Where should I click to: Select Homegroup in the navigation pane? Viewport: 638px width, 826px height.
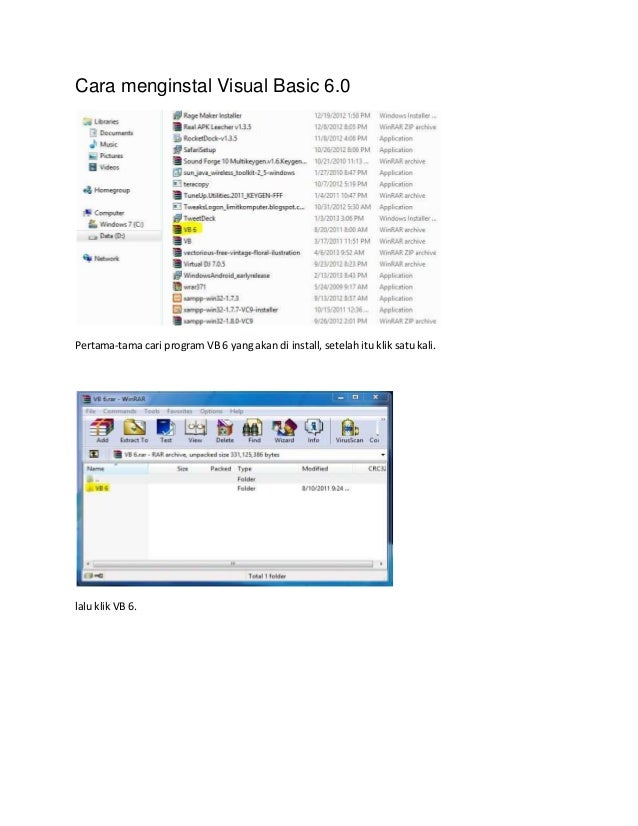[x=106, y=190]
